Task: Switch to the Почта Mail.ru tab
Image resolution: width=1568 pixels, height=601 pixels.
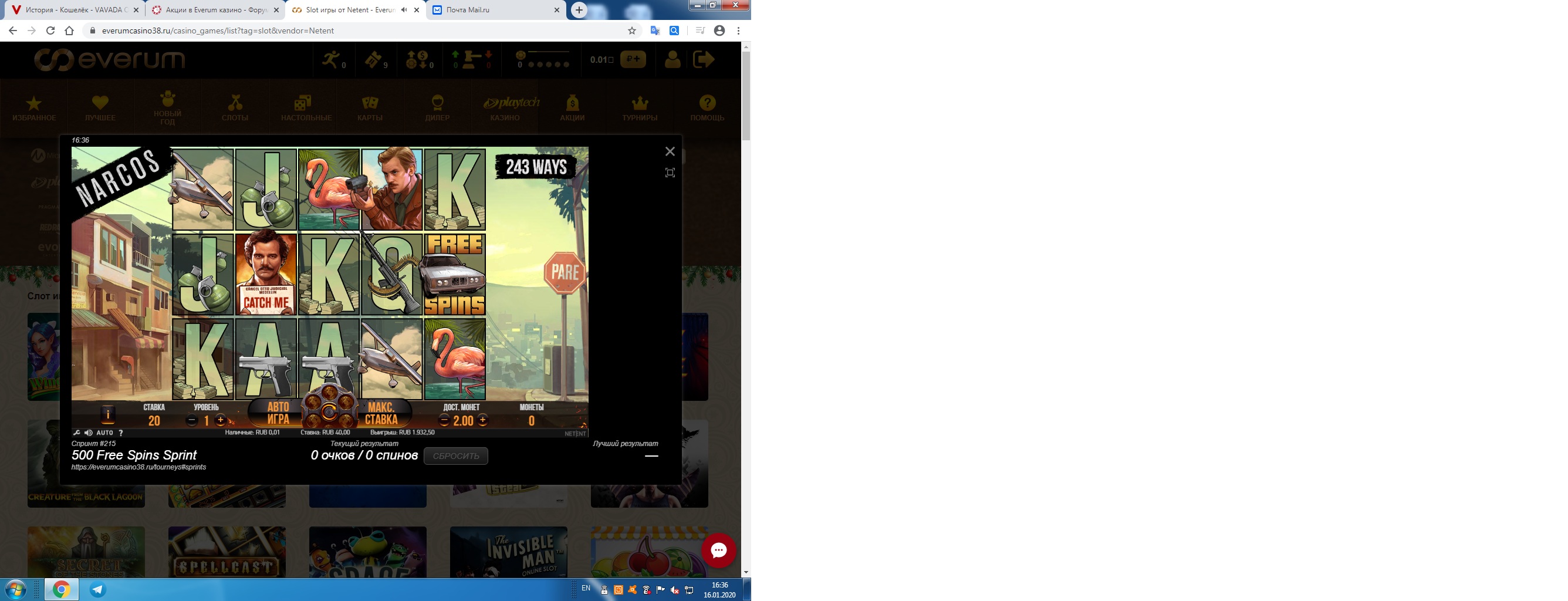Action: pyautogui.click(x=496, y=10)
